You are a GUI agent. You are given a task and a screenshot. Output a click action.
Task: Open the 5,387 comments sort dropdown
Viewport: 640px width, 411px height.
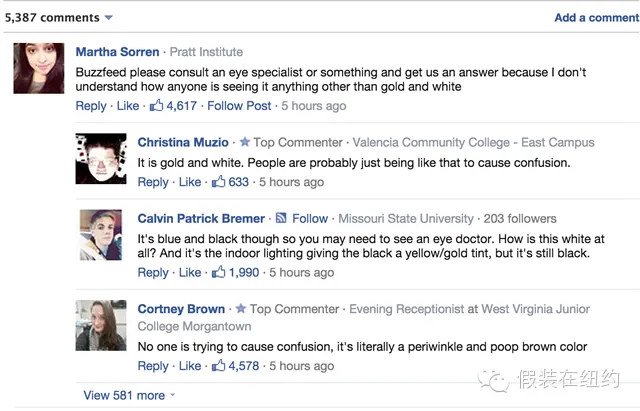pos(109,18)
